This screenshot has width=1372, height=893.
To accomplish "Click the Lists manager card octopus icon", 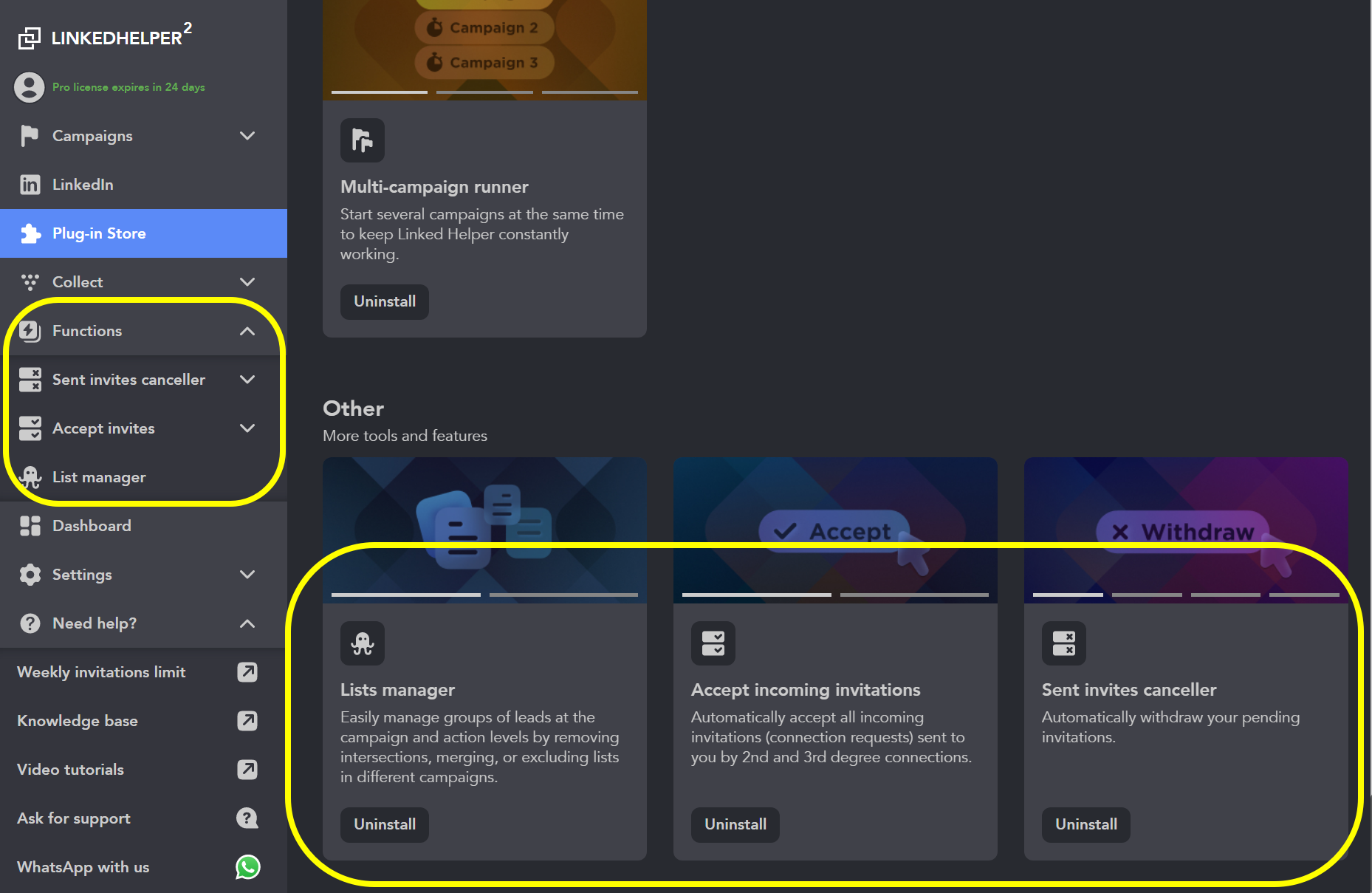I will (363, 643).
